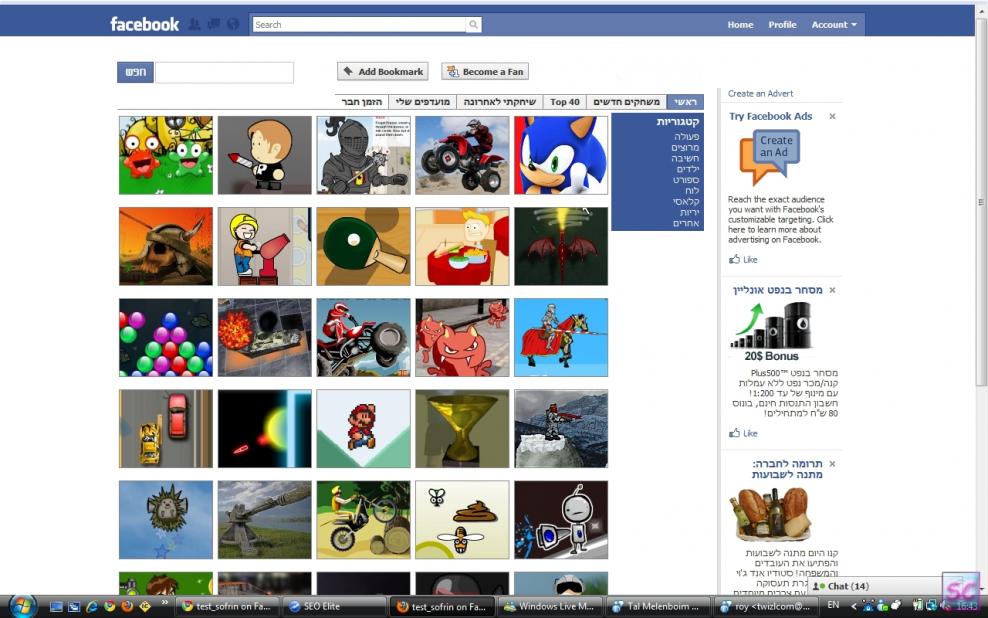The image size is (988, 618).
Task: Open the Sonic game thumbnail
Action: tap(561, 155)
